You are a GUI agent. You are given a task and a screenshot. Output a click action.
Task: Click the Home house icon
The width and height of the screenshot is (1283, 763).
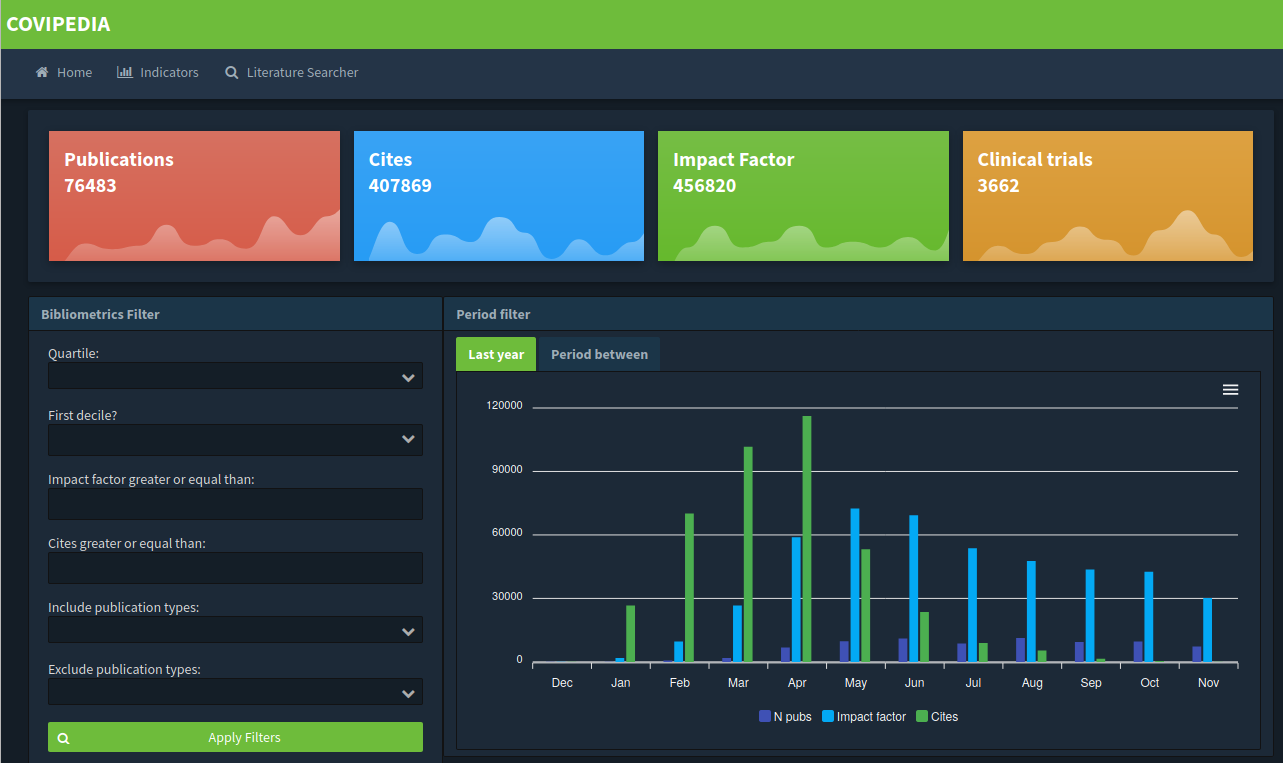click(42, 72)
